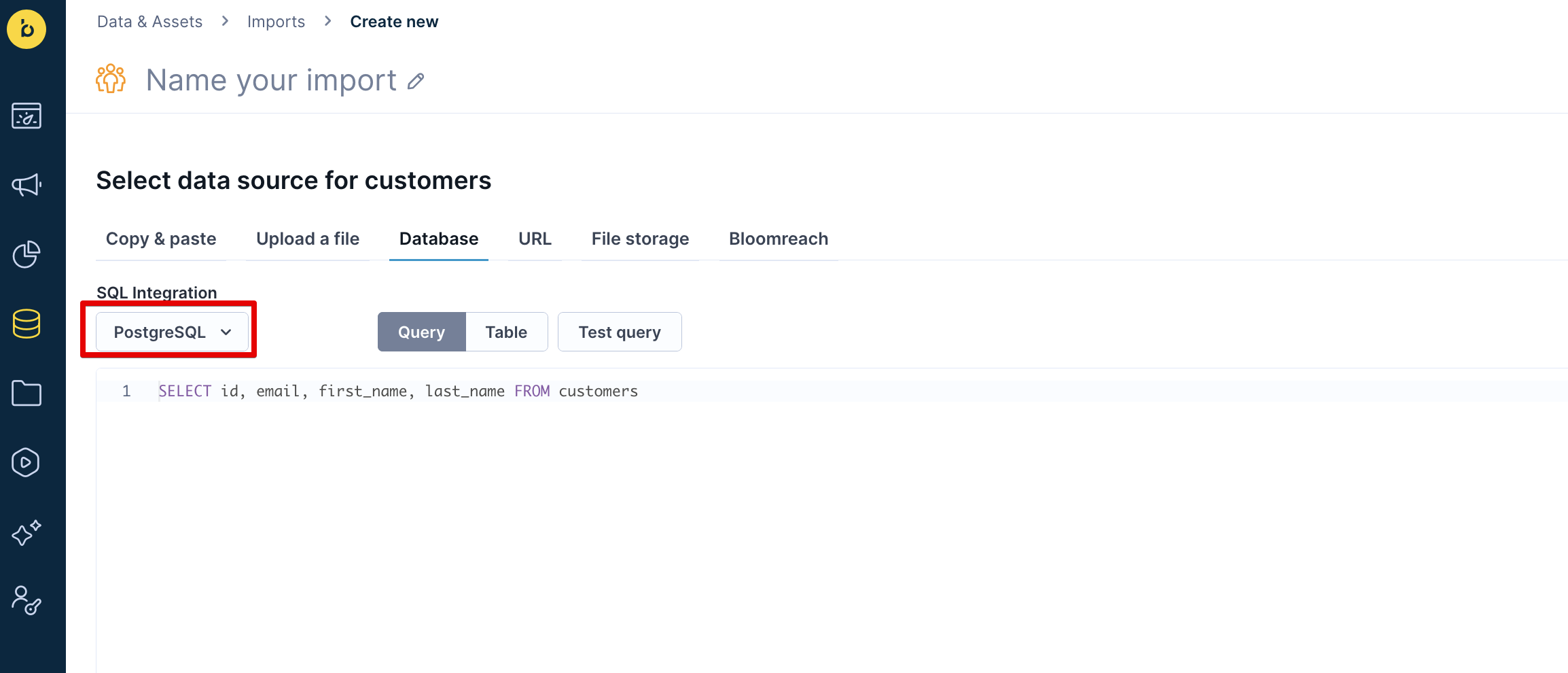Select the Query mode toggle
The image size is (1568, 673).
tap(422, 332)
